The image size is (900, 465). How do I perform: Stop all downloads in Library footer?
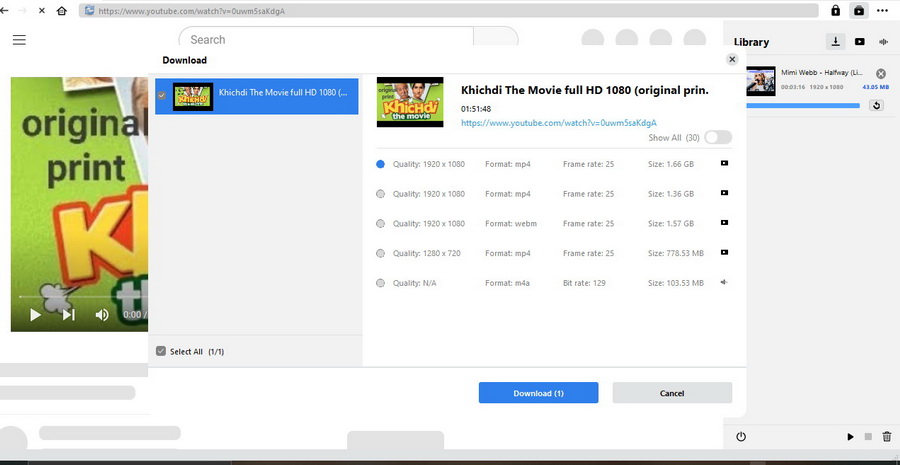coord(868,437)
